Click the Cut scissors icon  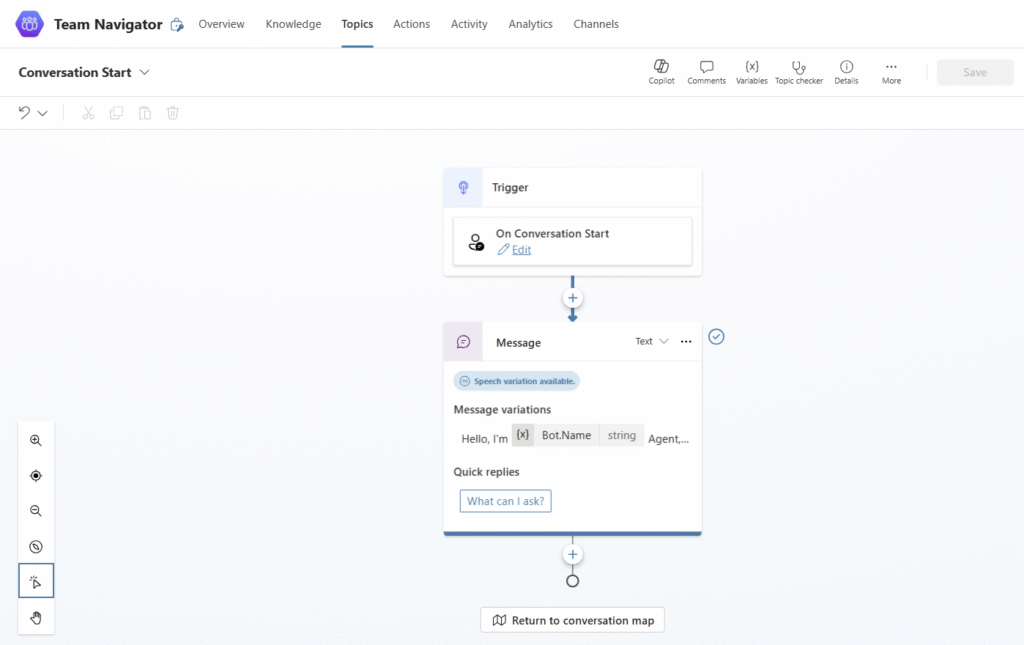(88, 113)
